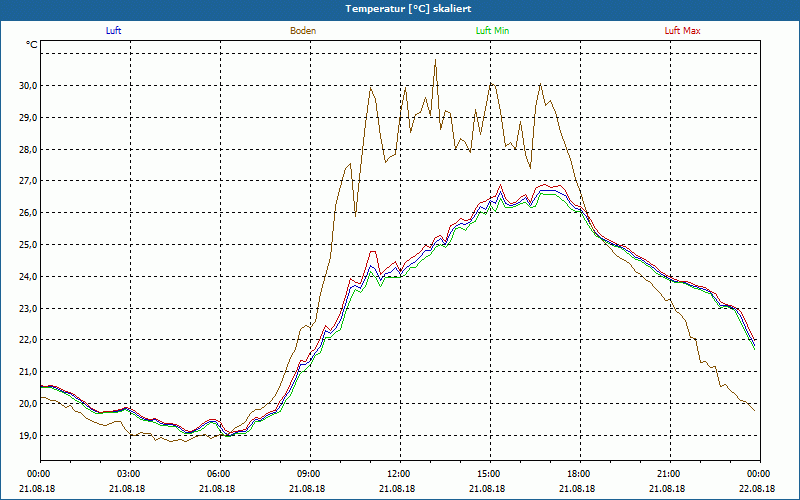This screenshot has width=800, height=500.
Task: Click the 06:00 time axis label
Action: [x=220, y=474]
